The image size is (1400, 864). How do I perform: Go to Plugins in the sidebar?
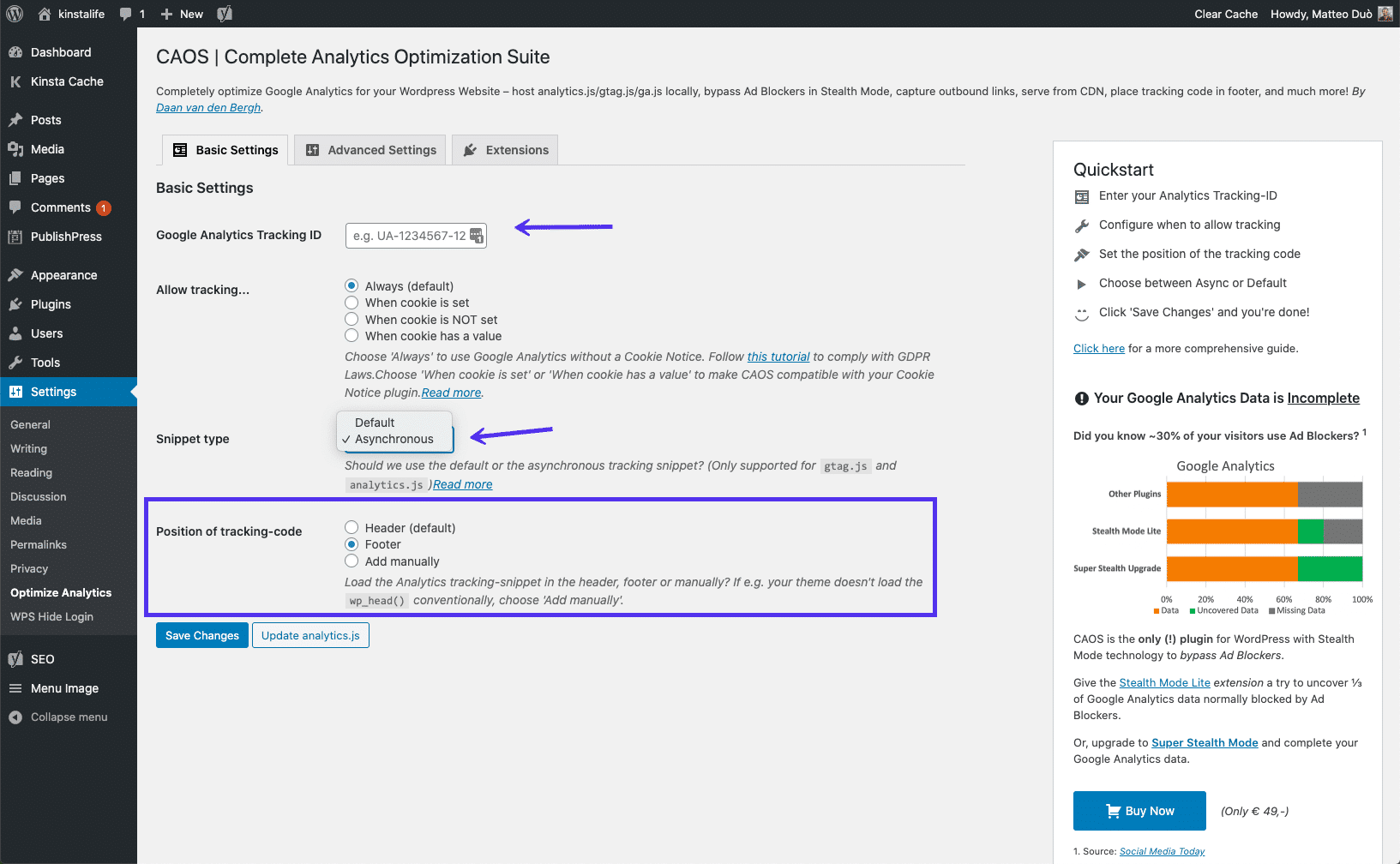pos(51,304)
